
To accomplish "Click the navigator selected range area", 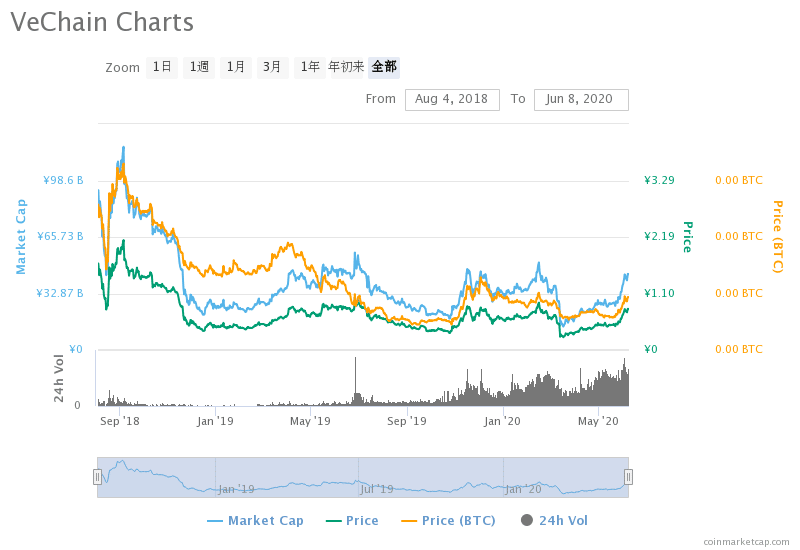I will pos(363,477).
